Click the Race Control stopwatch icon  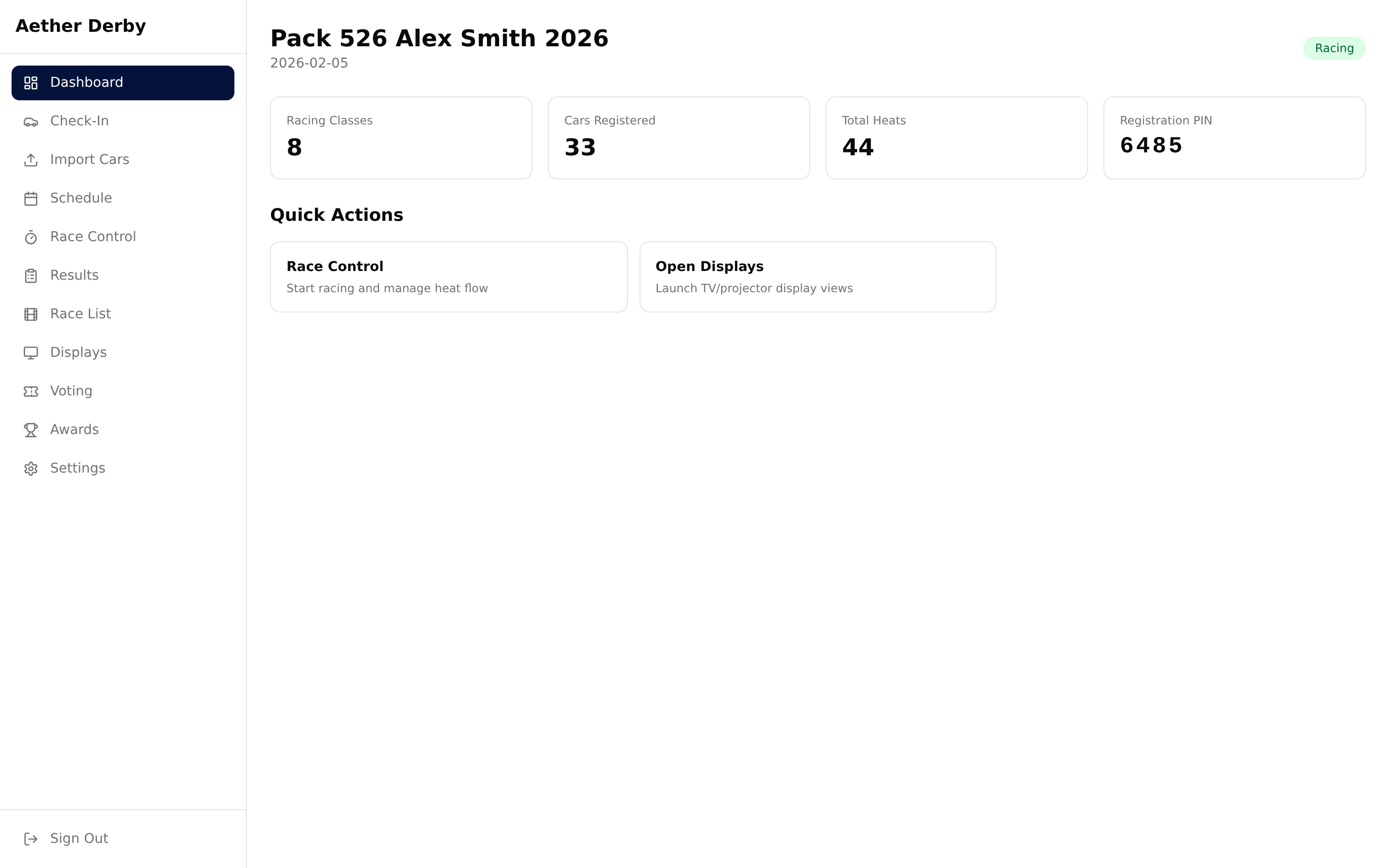click(x=31, y=237)
